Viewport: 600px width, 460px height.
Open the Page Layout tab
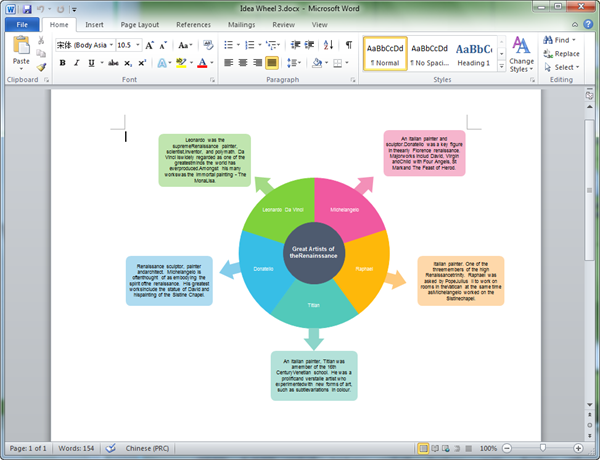(x=140, y=24)
